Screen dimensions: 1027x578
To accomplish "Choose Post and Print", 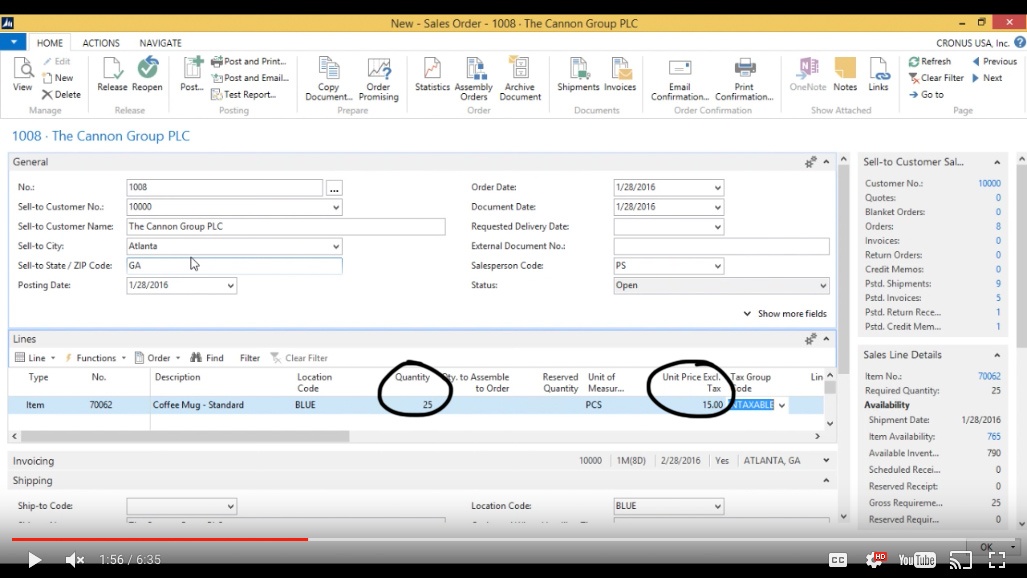I will pos(249,62).
